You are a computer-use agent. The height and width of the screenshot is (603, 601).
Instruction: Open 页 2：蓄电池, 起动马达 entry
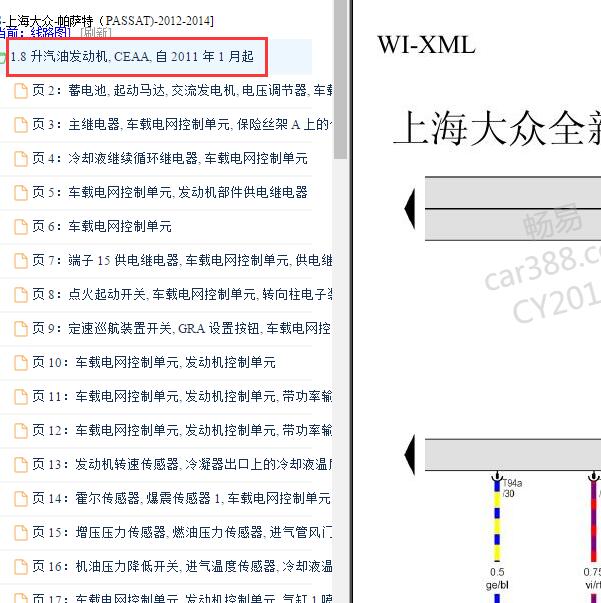182,91
